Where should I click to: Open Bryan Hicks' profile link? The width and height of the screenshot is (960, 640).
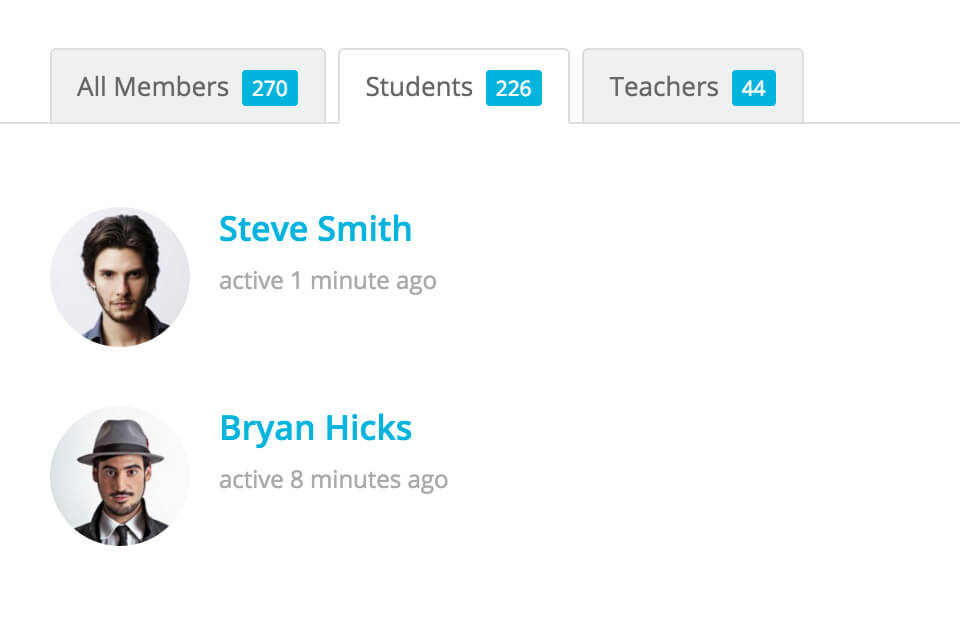tap(315, 428)
